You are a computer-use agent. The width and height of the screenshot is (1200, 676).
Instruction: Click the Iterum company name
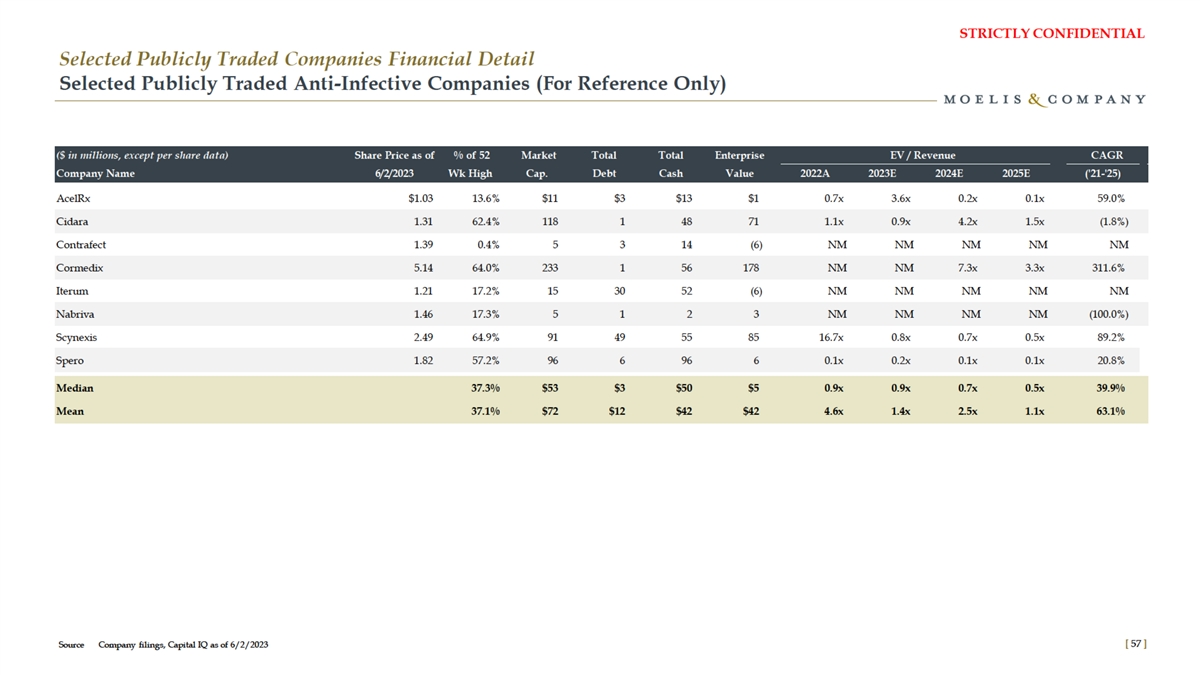(x=72, y=291)
